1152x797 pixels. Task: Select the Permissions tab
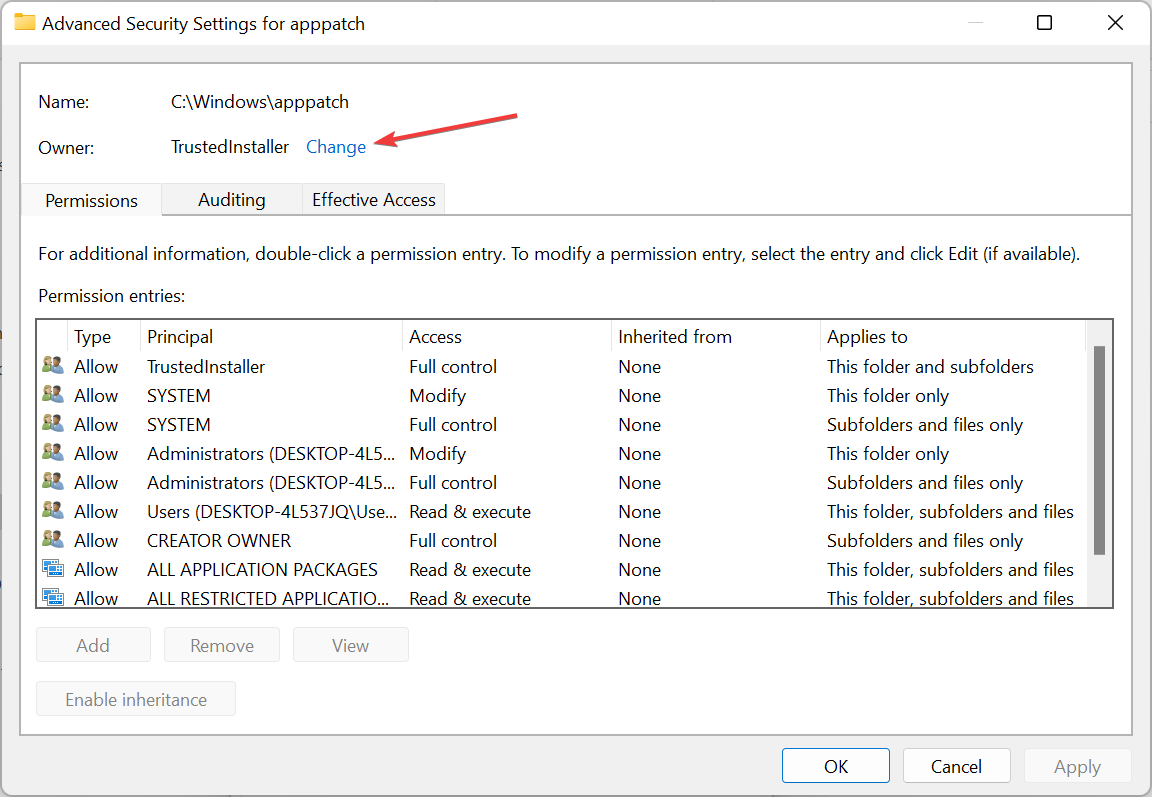point(91,201)
